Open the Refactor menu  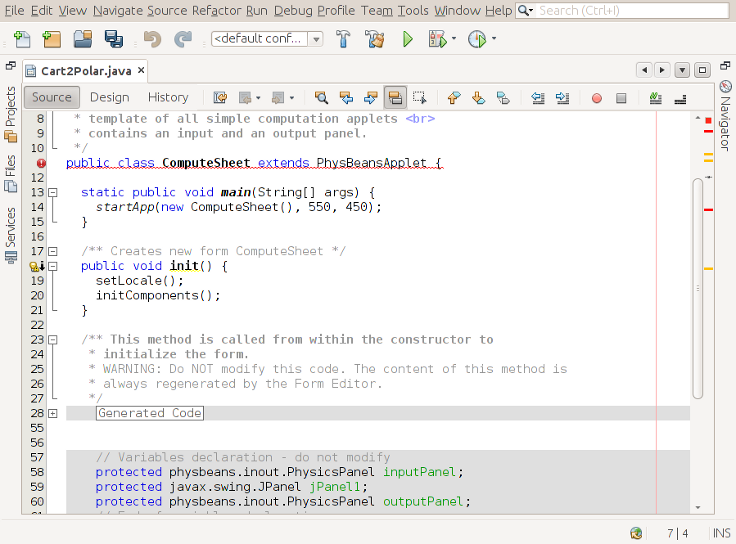click(216, 10)
